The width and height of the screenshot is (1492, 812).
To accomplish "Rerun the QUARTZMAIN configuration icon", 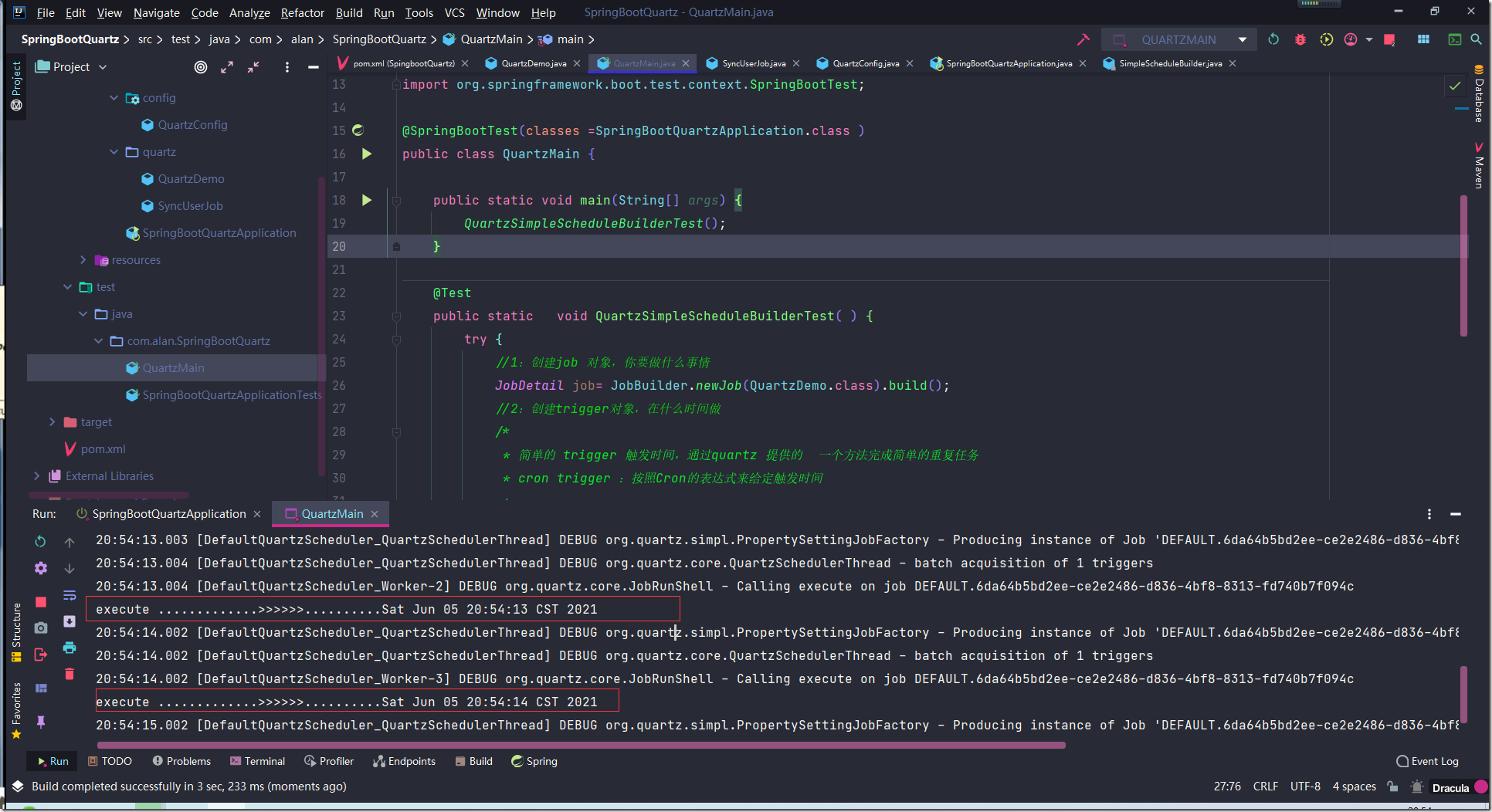I will click(1273, 39).
